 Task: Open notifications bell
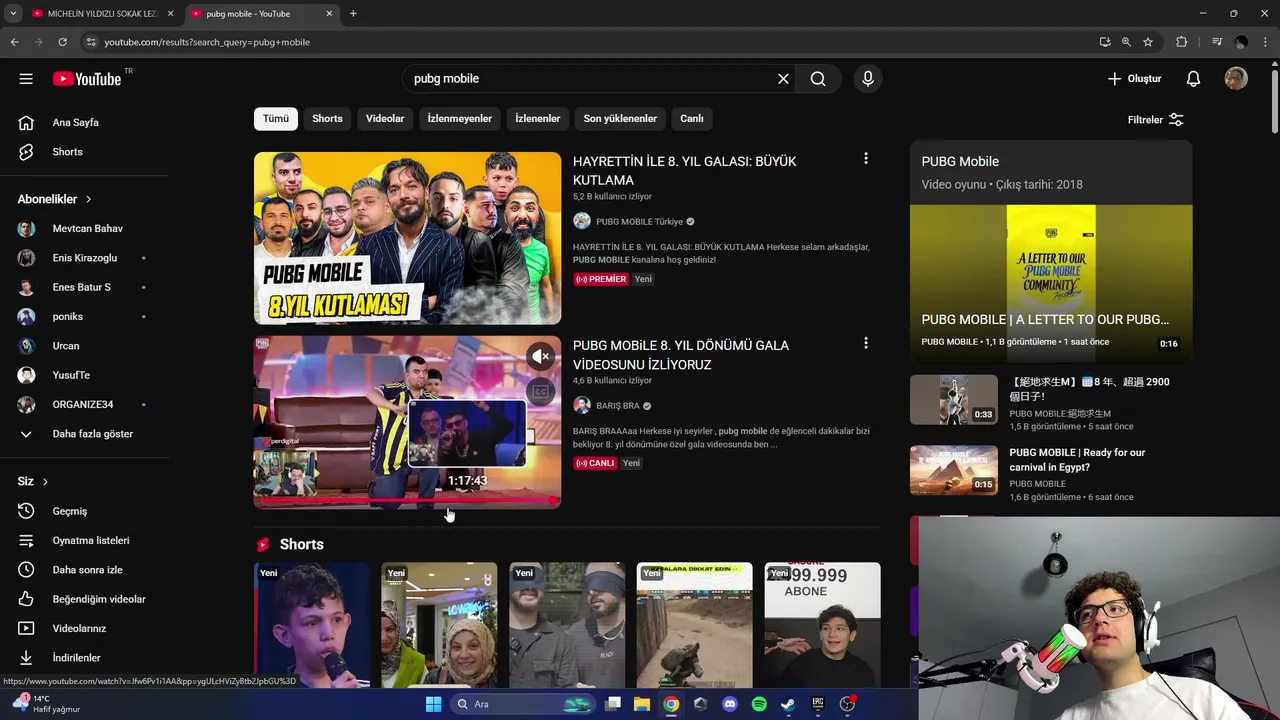pos(1193,79)
